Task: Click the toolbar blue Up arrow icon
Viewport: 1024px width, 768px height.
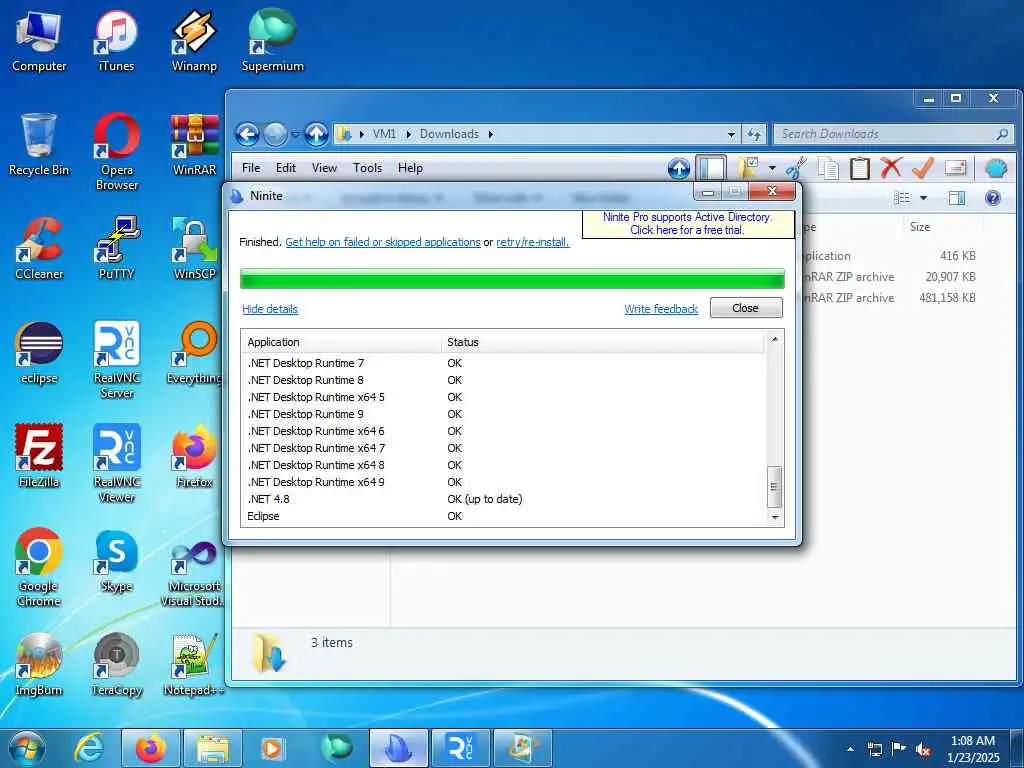Action: coord(679,168)
